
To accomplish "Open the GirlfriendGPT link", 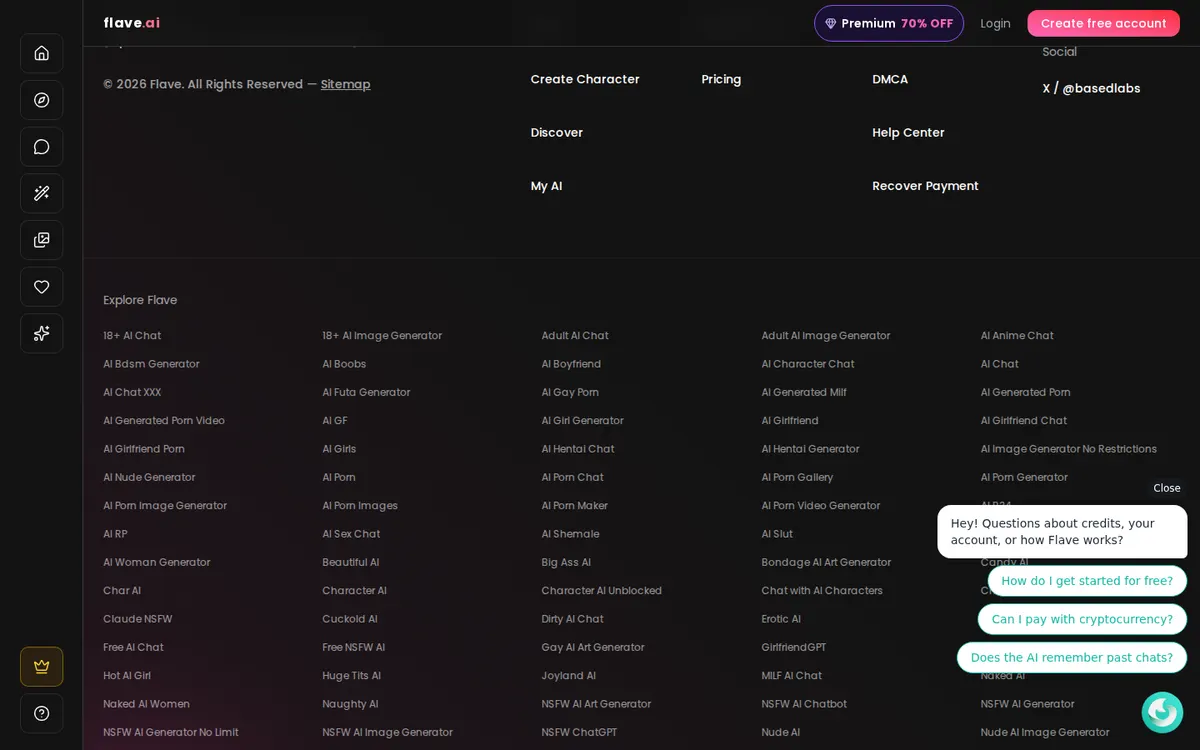I will click(x=794, y=647).
